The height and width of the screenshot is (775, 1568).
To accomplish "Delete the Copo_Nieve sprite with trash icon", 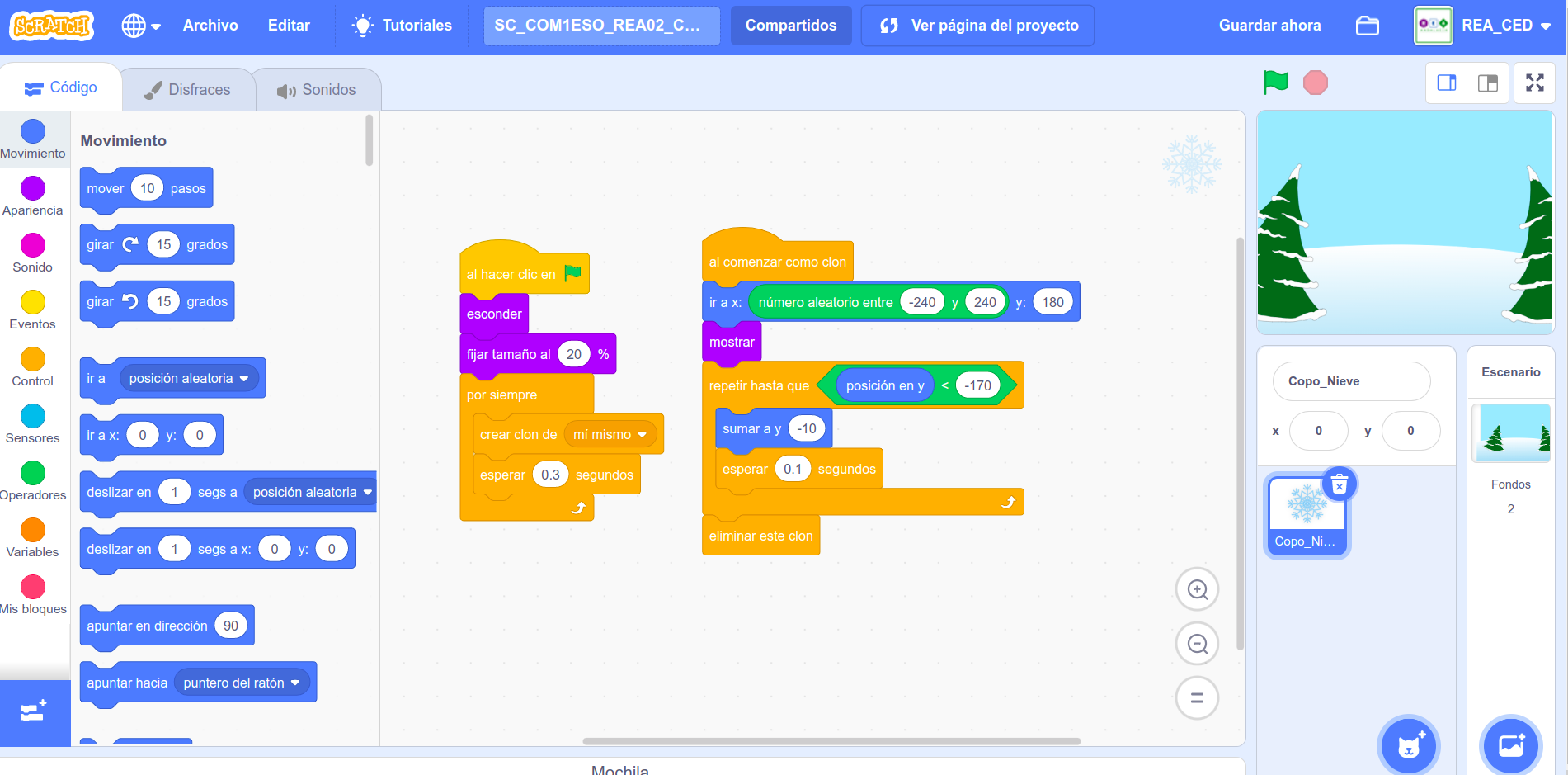I will tap(1340, 484).
